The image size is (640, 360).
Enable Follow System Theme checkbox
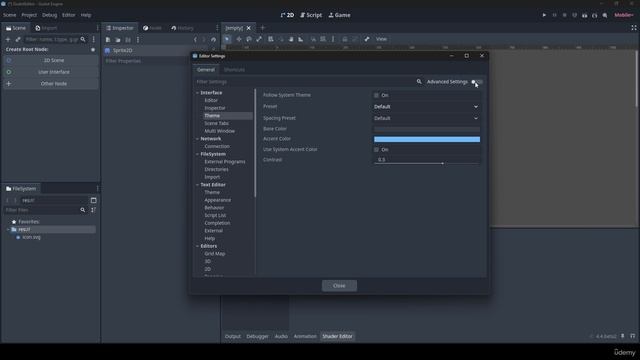376,95
